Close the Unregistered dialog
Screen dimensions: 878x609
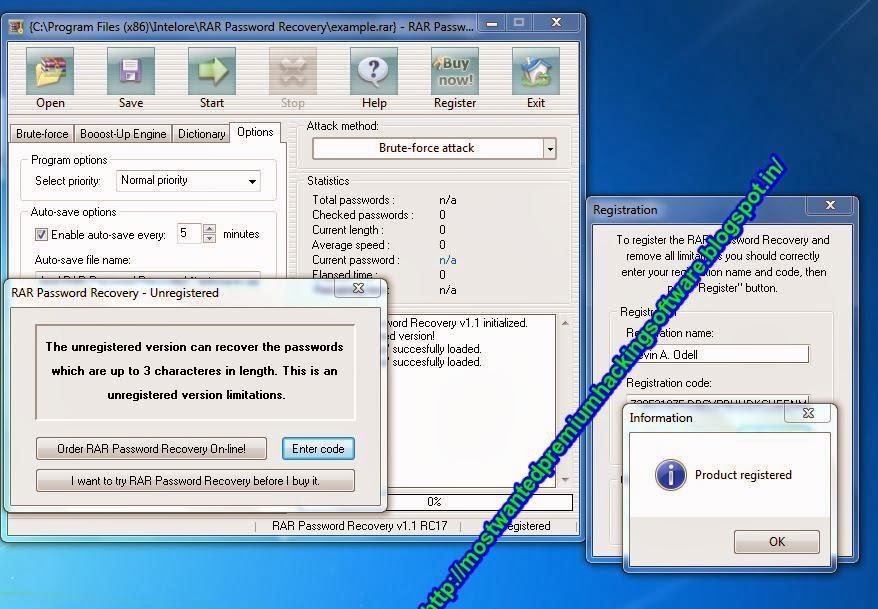[x=358, y=288]
